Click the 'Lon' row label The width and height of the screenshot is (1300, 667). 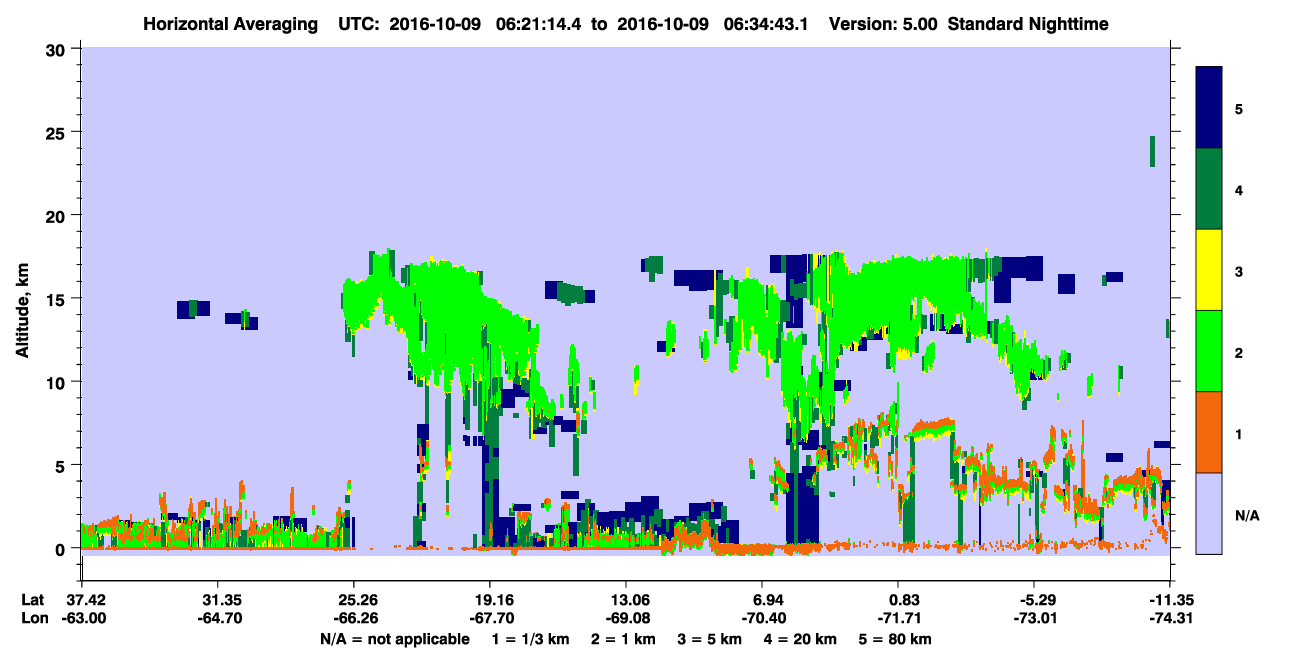click(33, 618)
